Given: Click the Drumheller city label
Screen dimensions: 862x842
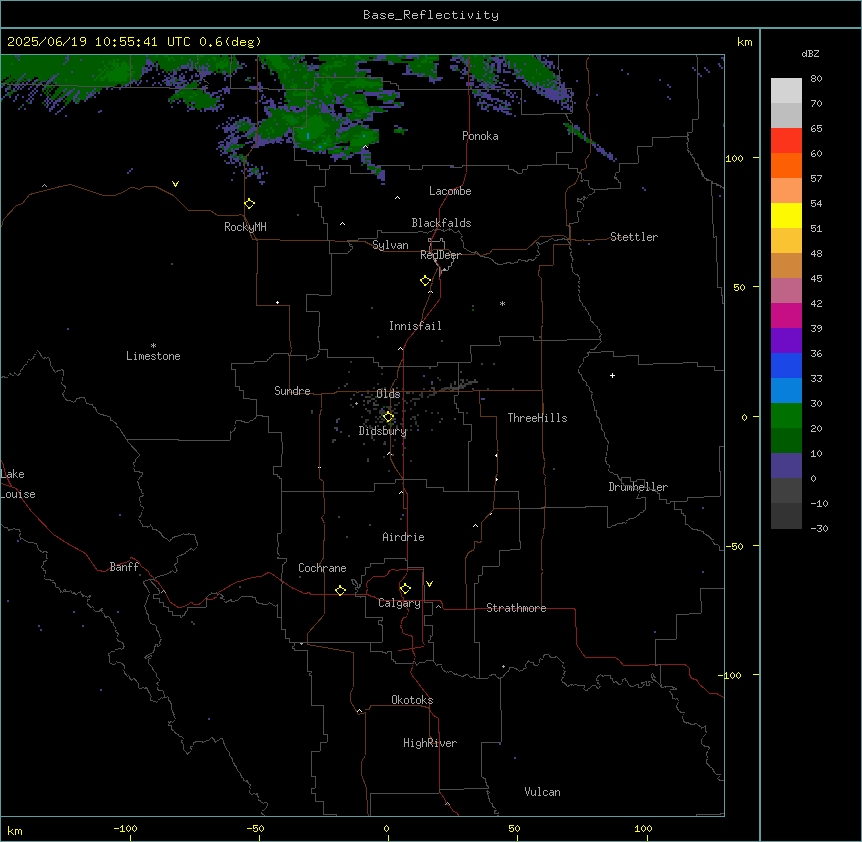Looking at the screenshot, I should [x=638, y=487].
